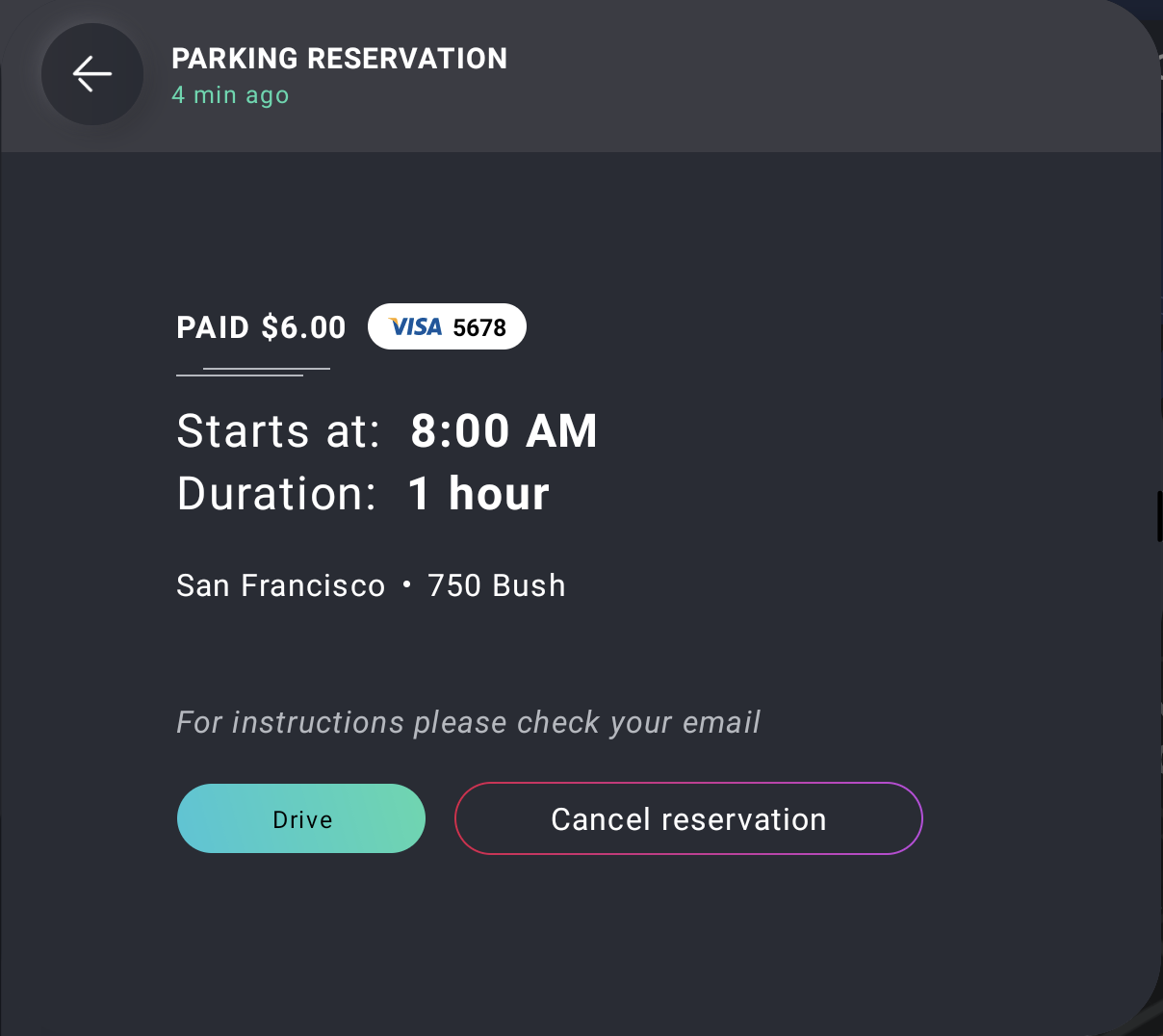The image size is (1163, 1036).
Task: Select the PARKING RESERVATION title
Action: tap(339, 59)
